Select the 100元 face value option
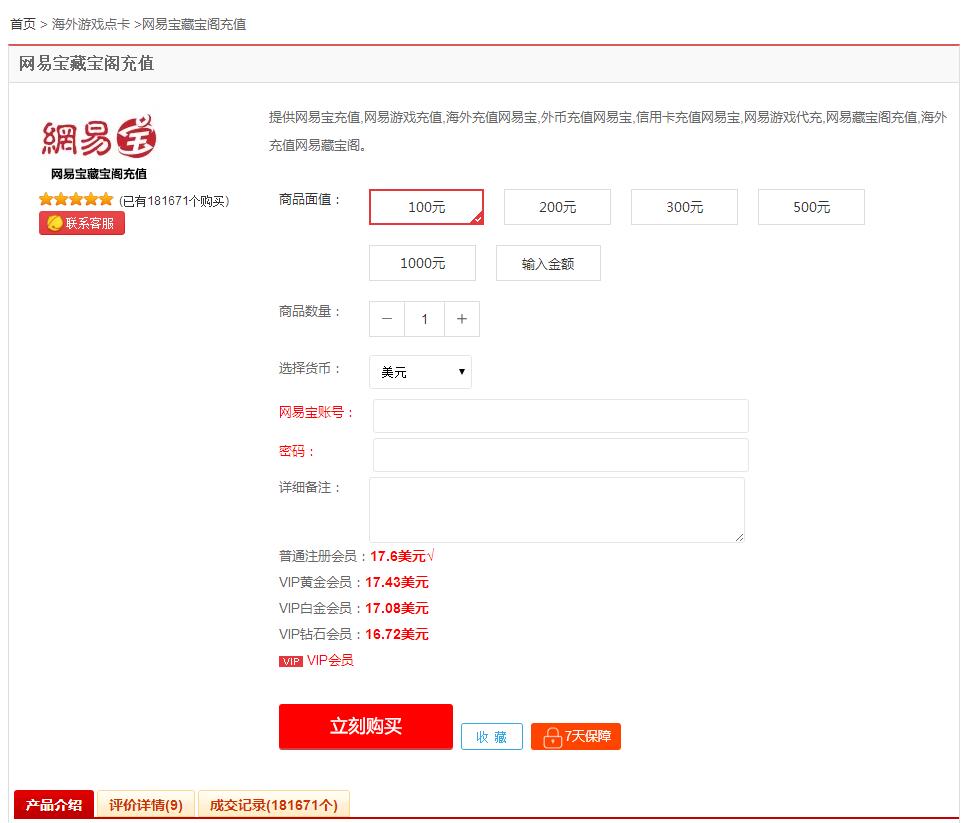This screenshot has height=823, width=964. click(x=426, y=207)
